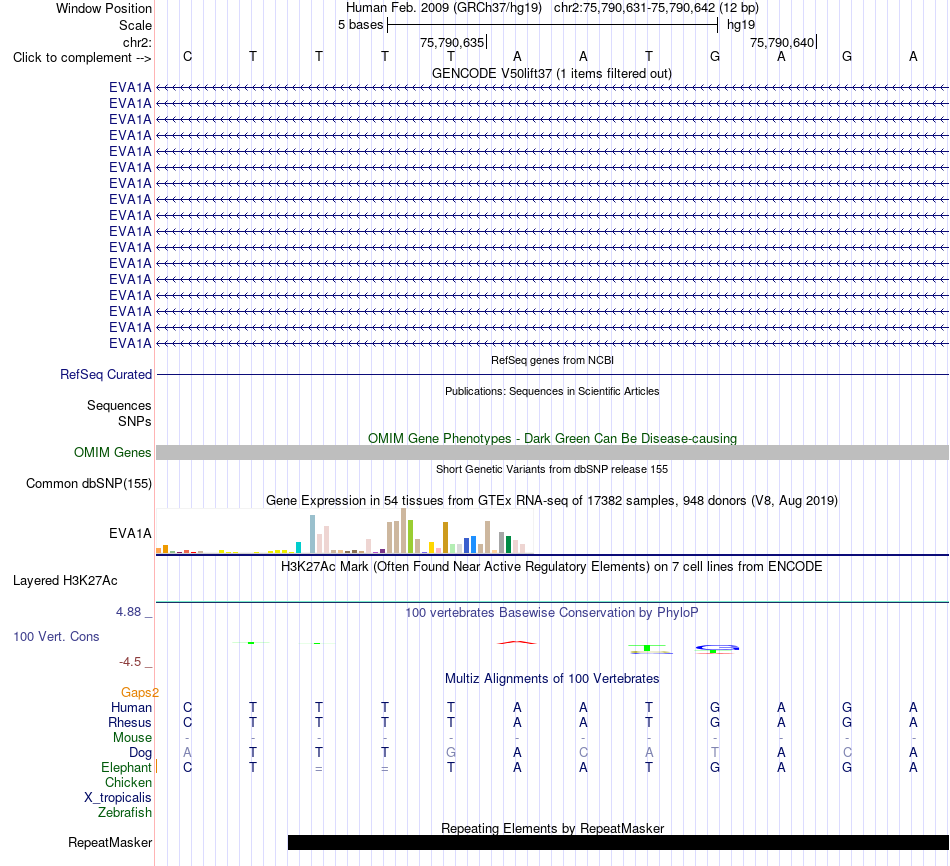The height and width of the screenshot is (866, 950).
Task: Click the Zebrafish species row label
Action: click(x=124, y=813)
